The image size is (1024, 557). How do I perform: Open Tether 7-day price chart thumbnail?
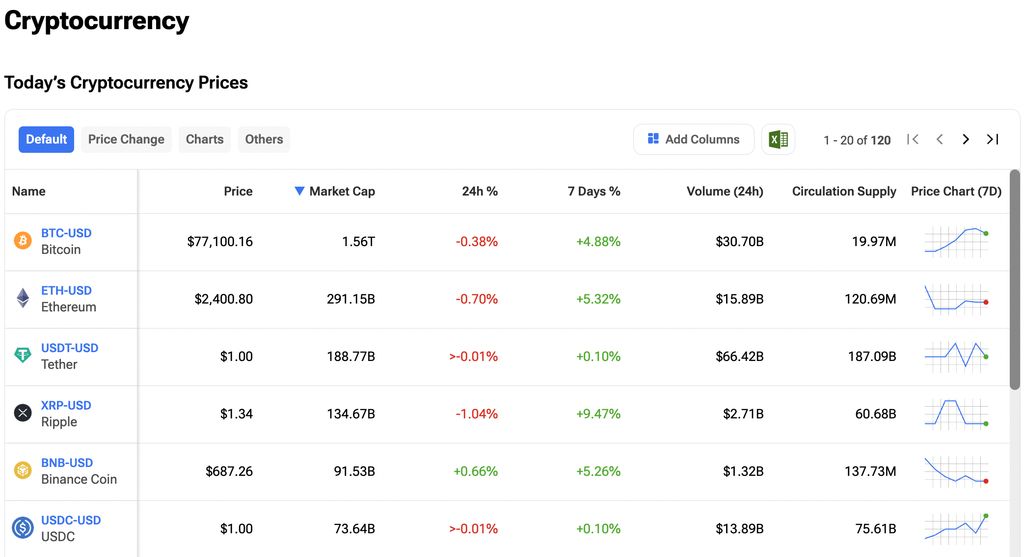pos(956,356)
